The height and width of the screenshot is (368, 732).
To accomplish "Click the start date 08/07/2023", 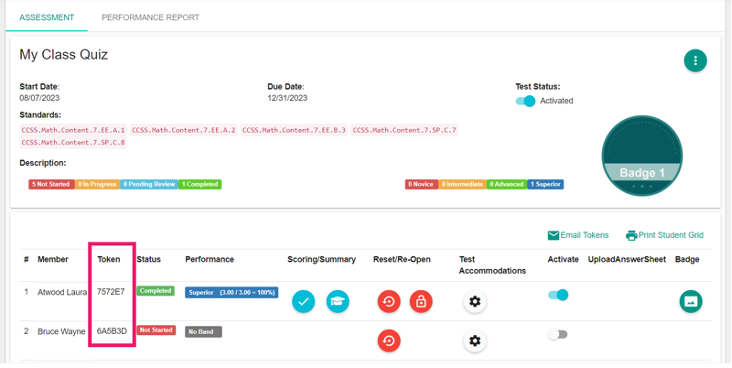I will click(x=39, y=98).
